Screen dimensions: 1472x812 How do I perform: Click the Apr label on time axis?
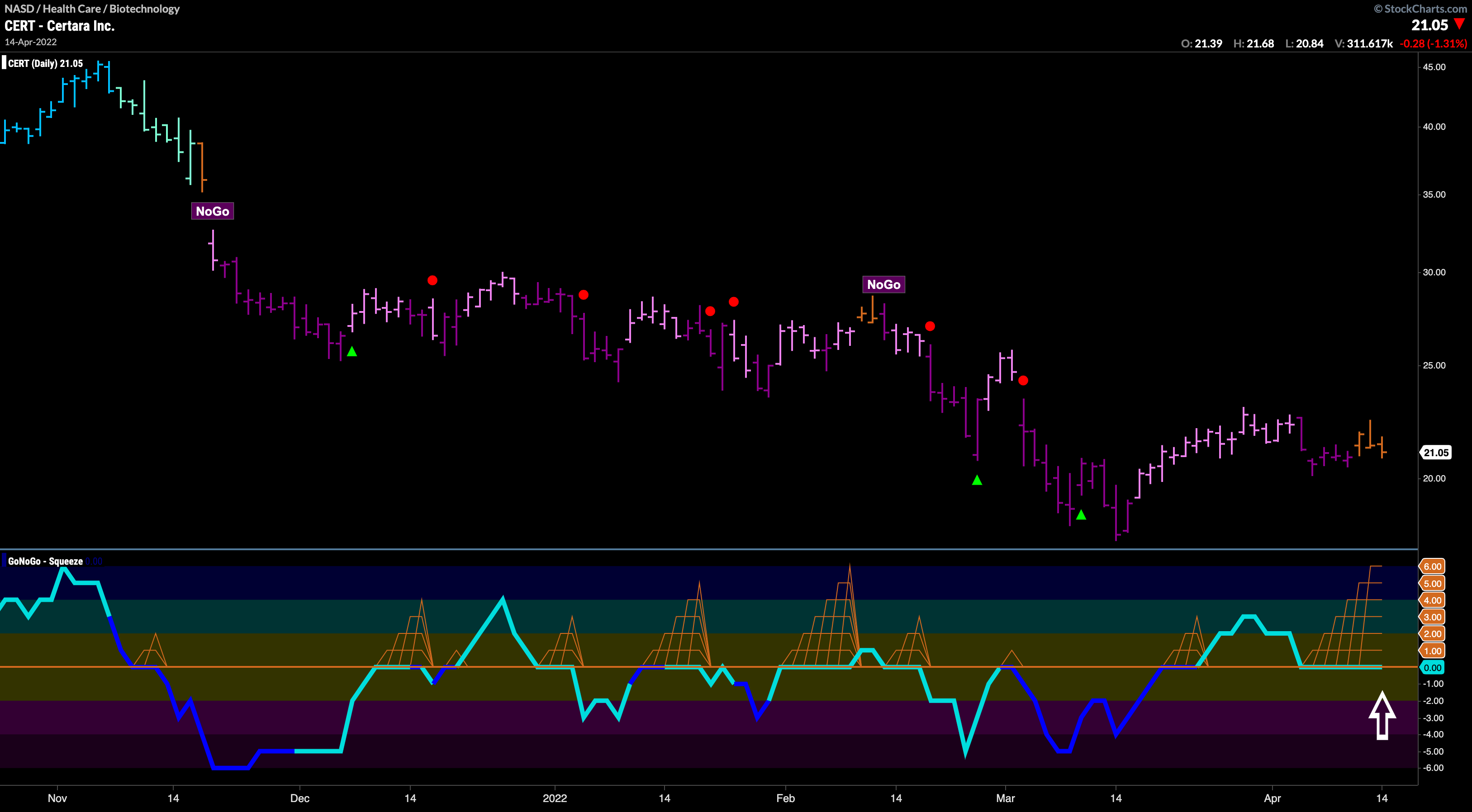(x=1272, y=798)
